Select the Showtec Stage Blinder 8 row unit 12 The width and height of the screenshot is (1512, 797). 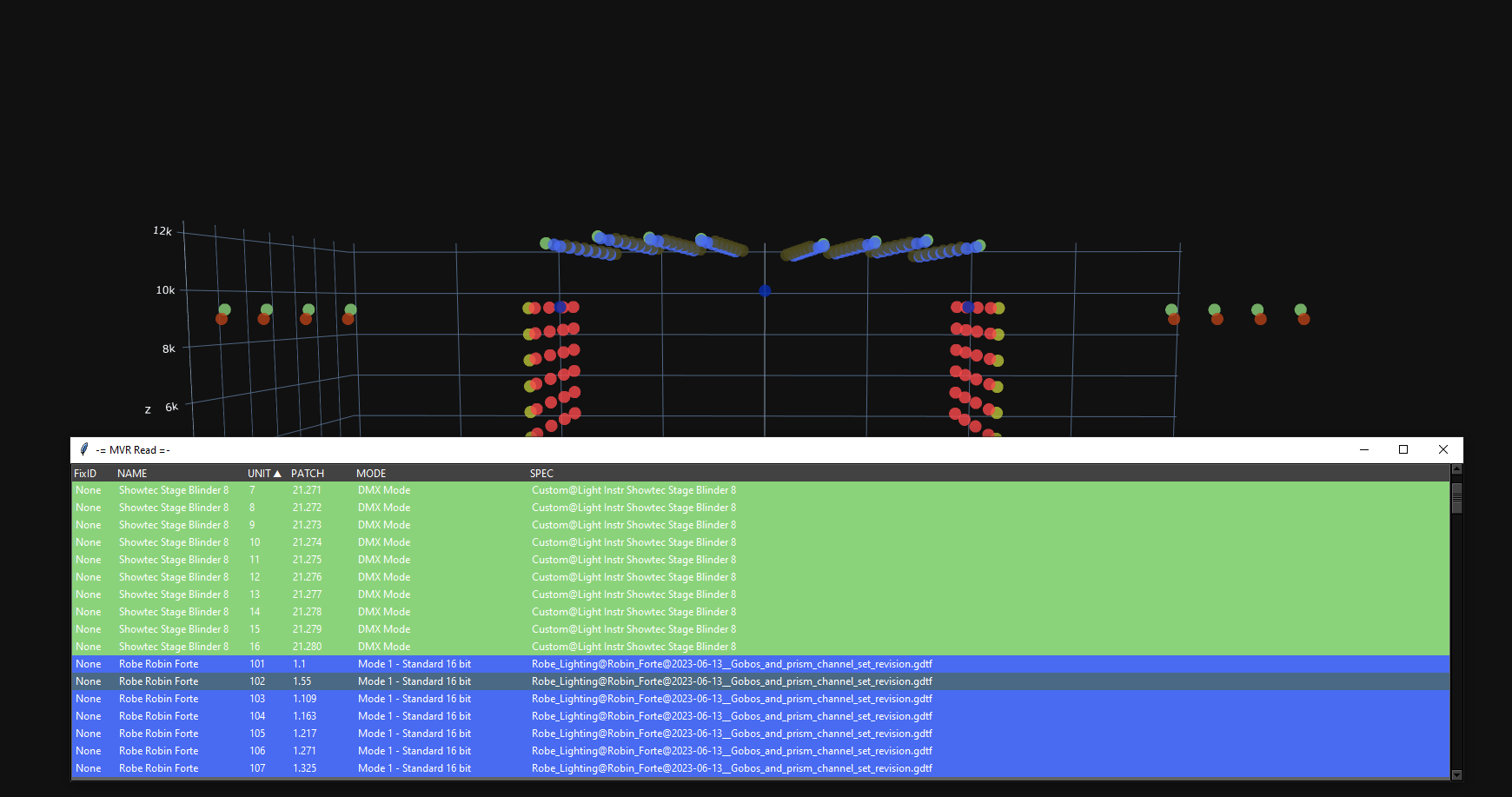click(x=174, y=577)
